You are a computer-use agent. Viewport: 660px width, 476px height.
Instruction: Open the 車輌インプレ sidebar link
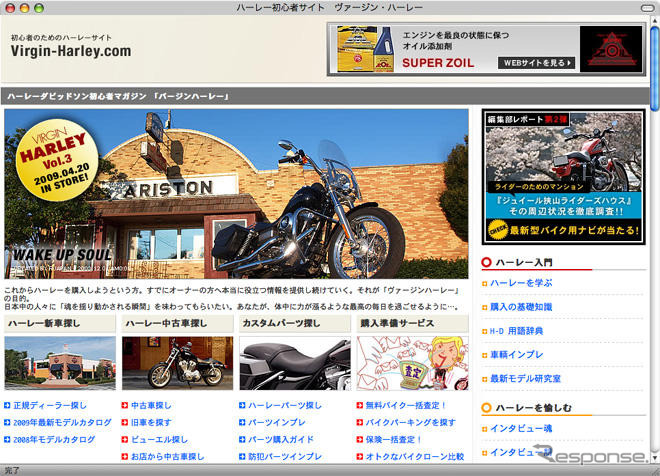coord(516,355)
